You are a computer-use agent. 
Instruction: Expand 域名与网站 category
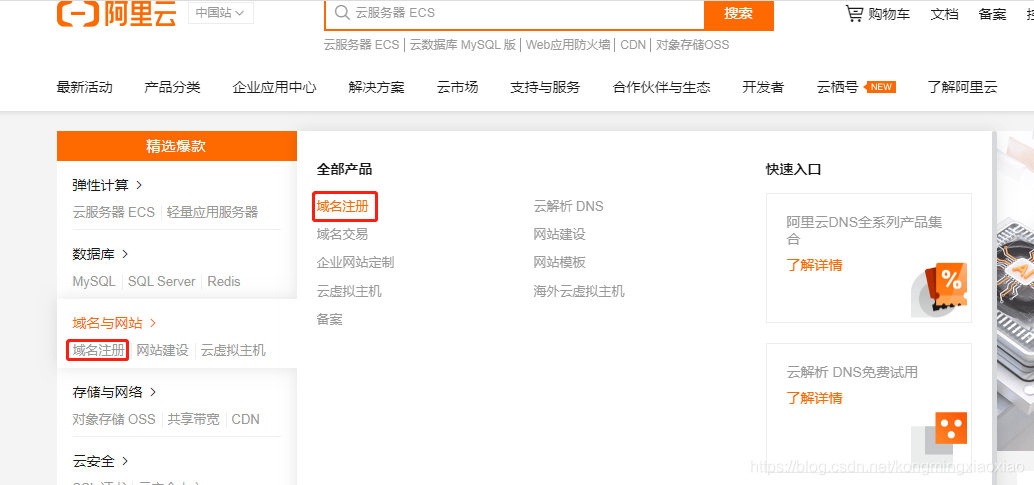pyautogui.click(x=114, y=323)
